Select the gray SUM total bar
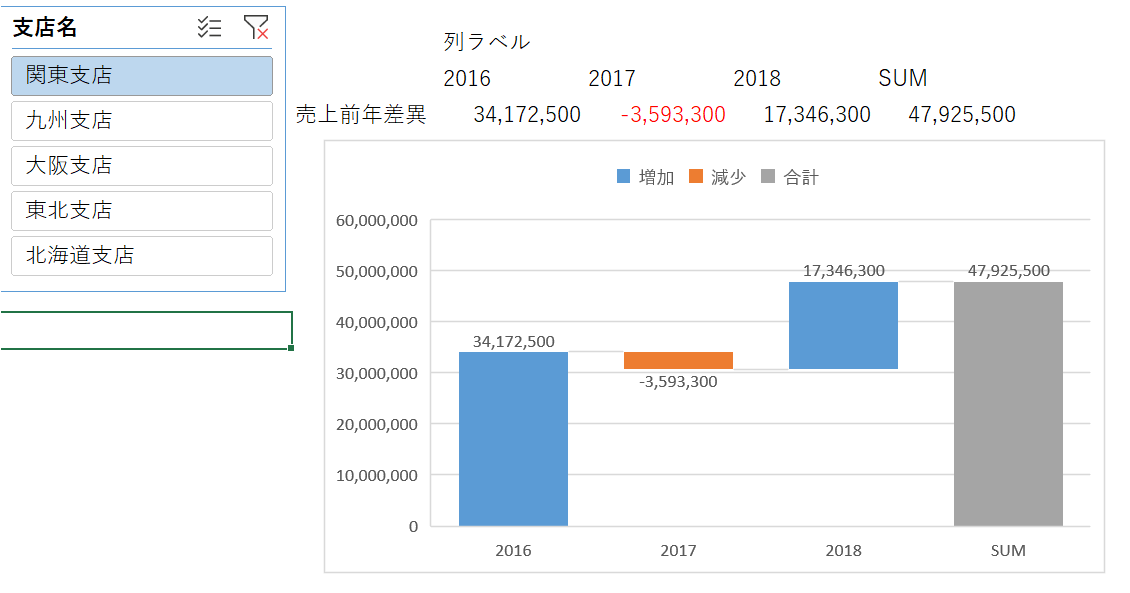The height and width of the screenshot is (593, 1130). click(x=1009, y=400)
